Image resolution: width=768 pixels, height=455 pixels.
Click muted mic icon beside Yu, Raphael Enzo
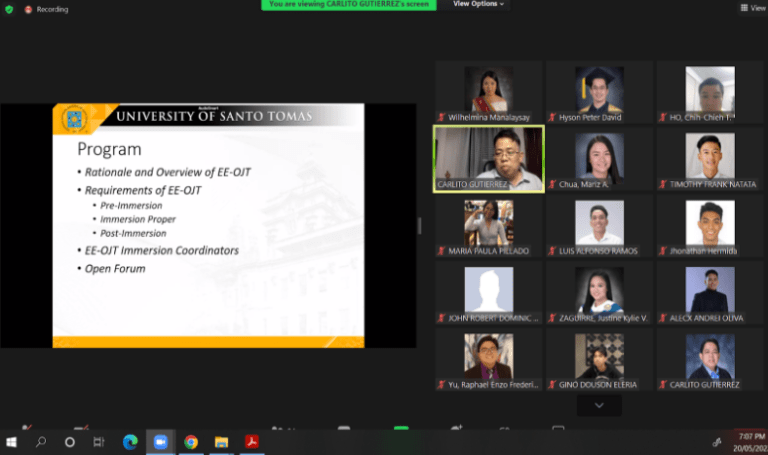441,385
